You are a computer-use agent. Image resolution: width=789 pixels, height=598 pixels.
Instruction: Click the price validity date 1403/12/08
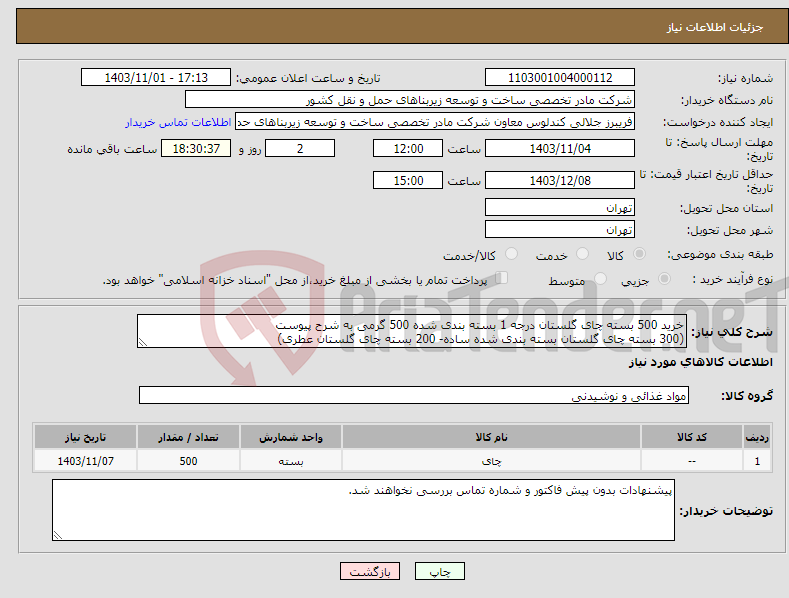[560, 180]
